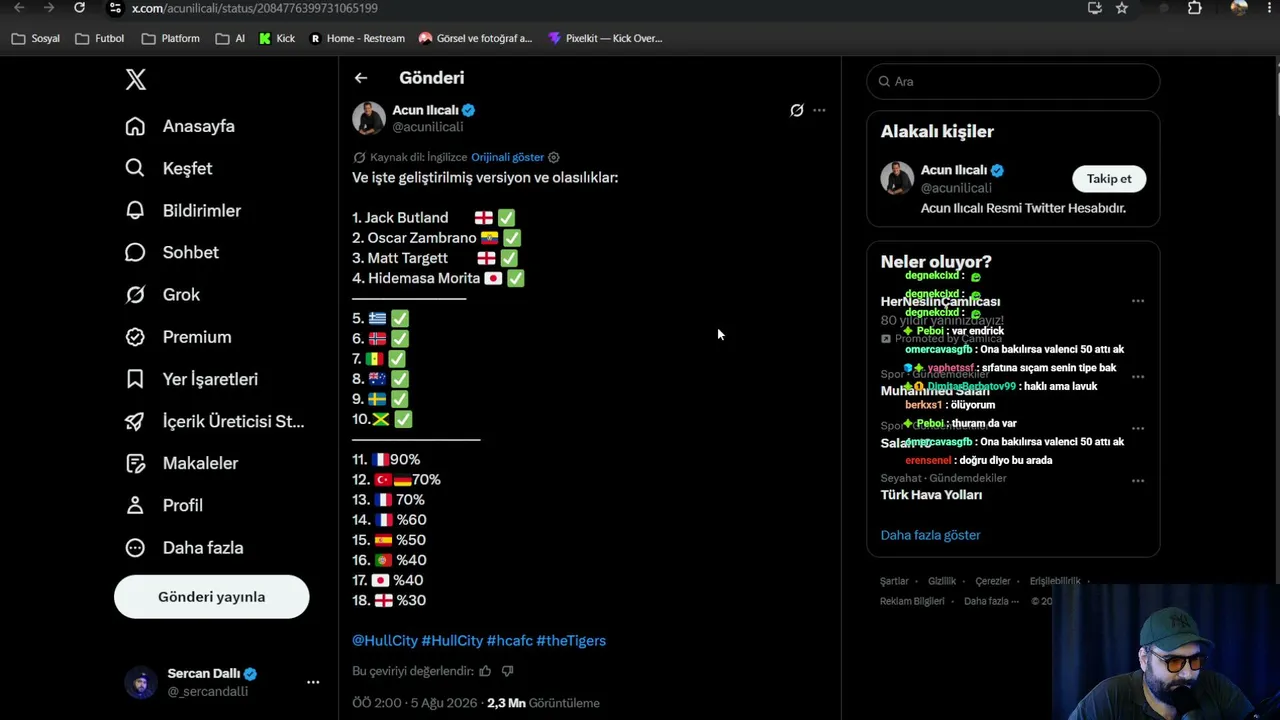
Task: Open the @HullCity mention
Action: pyautogui.click(x=385, y=640)
